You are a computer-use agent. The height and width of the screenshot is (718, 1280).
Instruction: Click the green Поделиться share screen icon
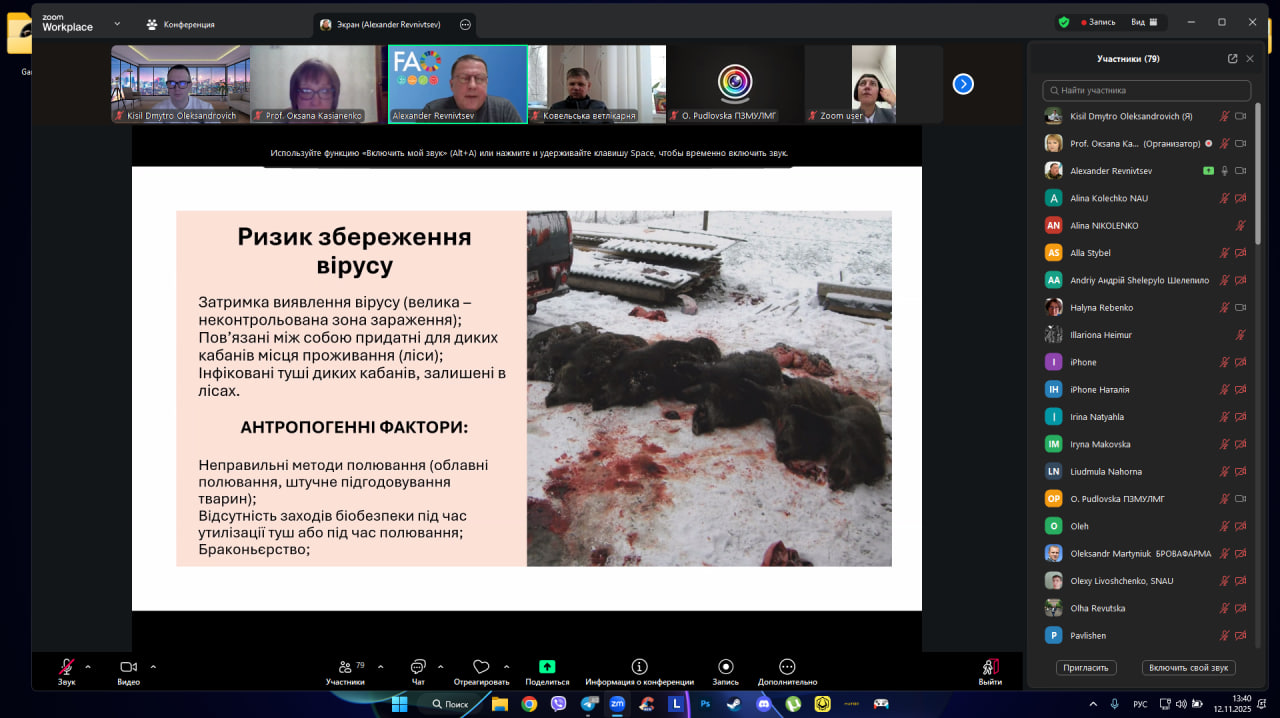tap(547, 667)
